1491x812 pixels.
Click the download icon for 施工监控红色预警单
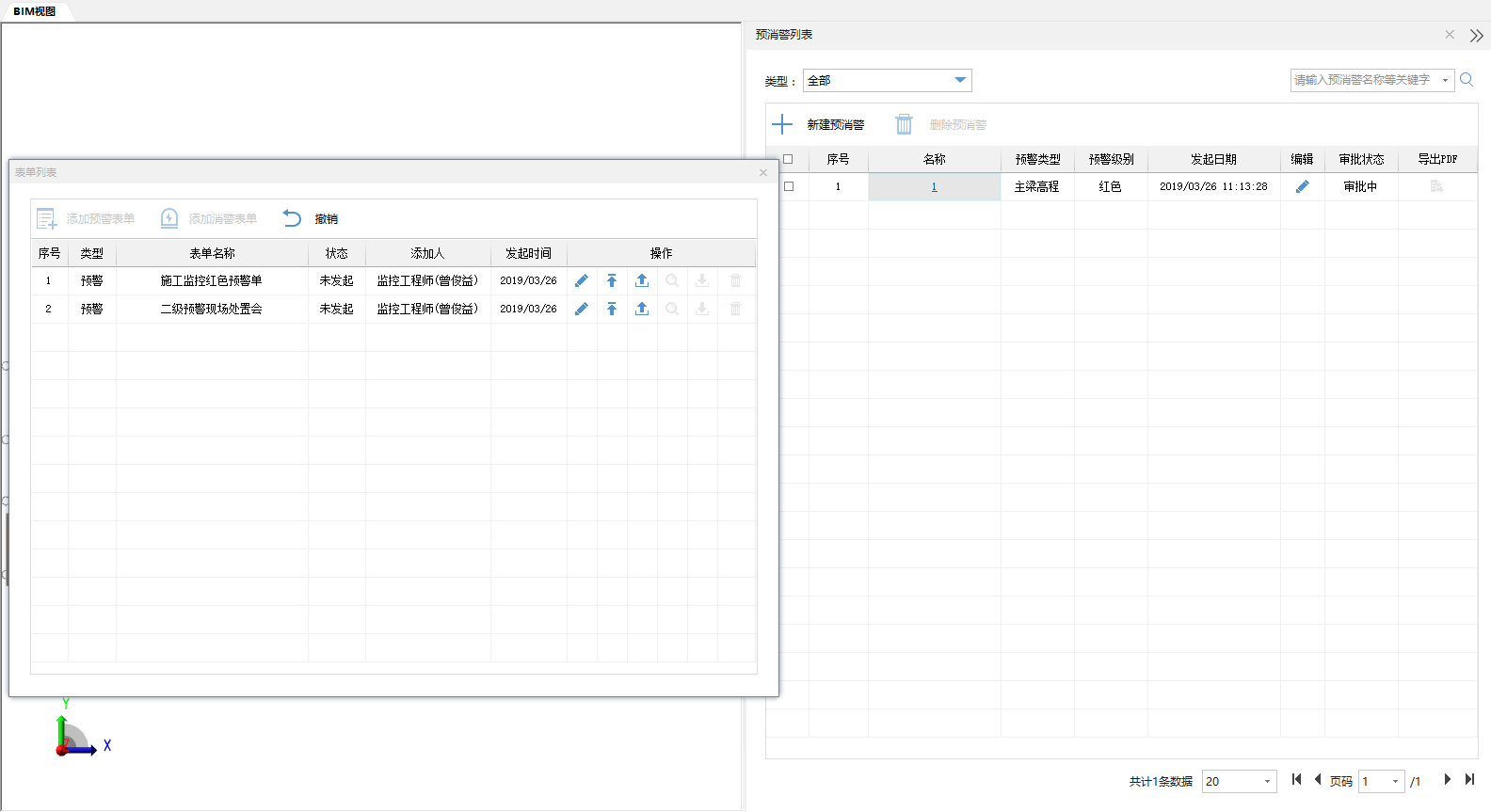tap(702, 280)
